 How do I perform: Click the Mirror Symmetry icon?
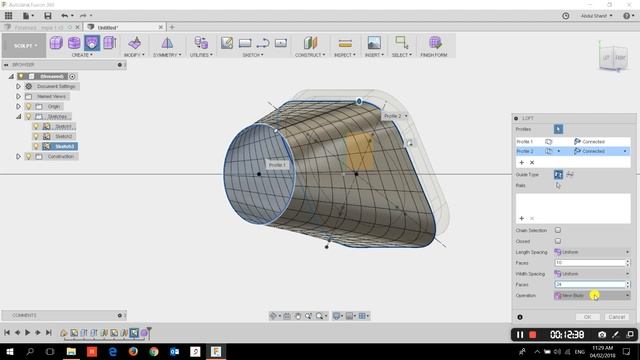[x=167, y=42]
